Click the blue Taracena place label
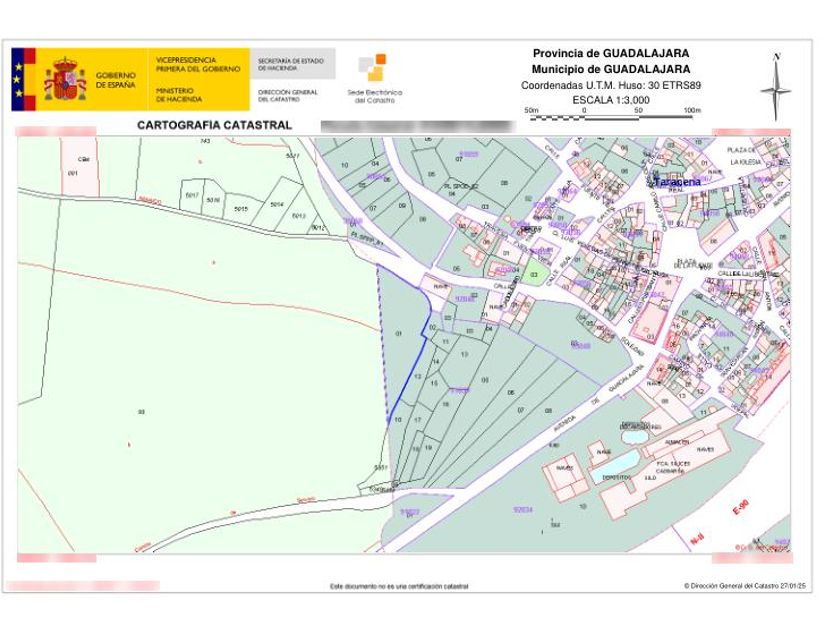 point(677,182)
